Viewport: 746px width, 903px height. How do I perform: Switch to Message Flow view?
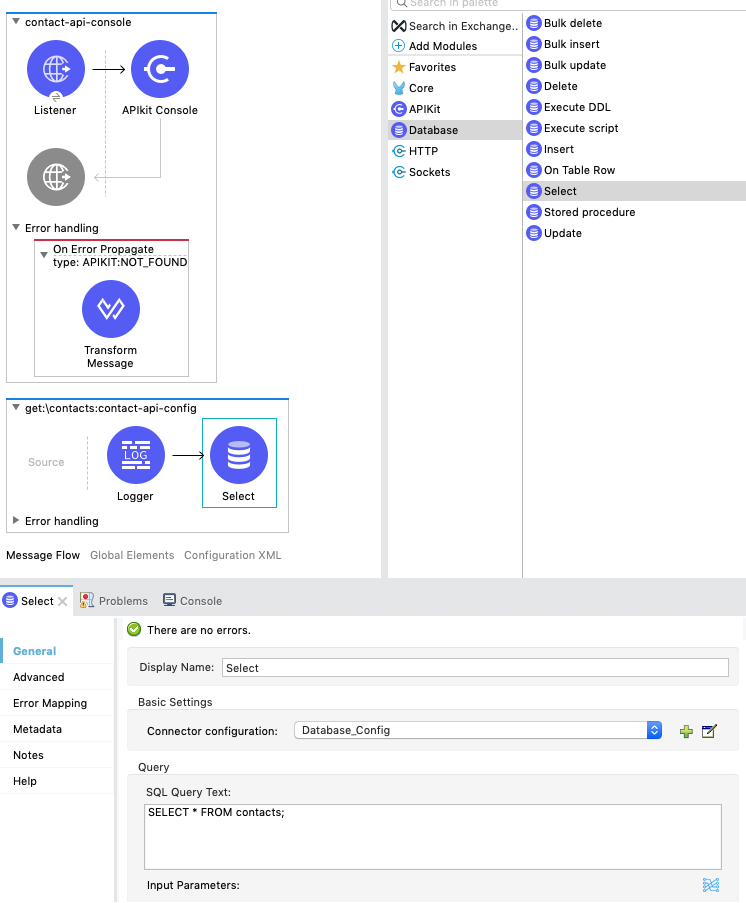click(43, 555)
